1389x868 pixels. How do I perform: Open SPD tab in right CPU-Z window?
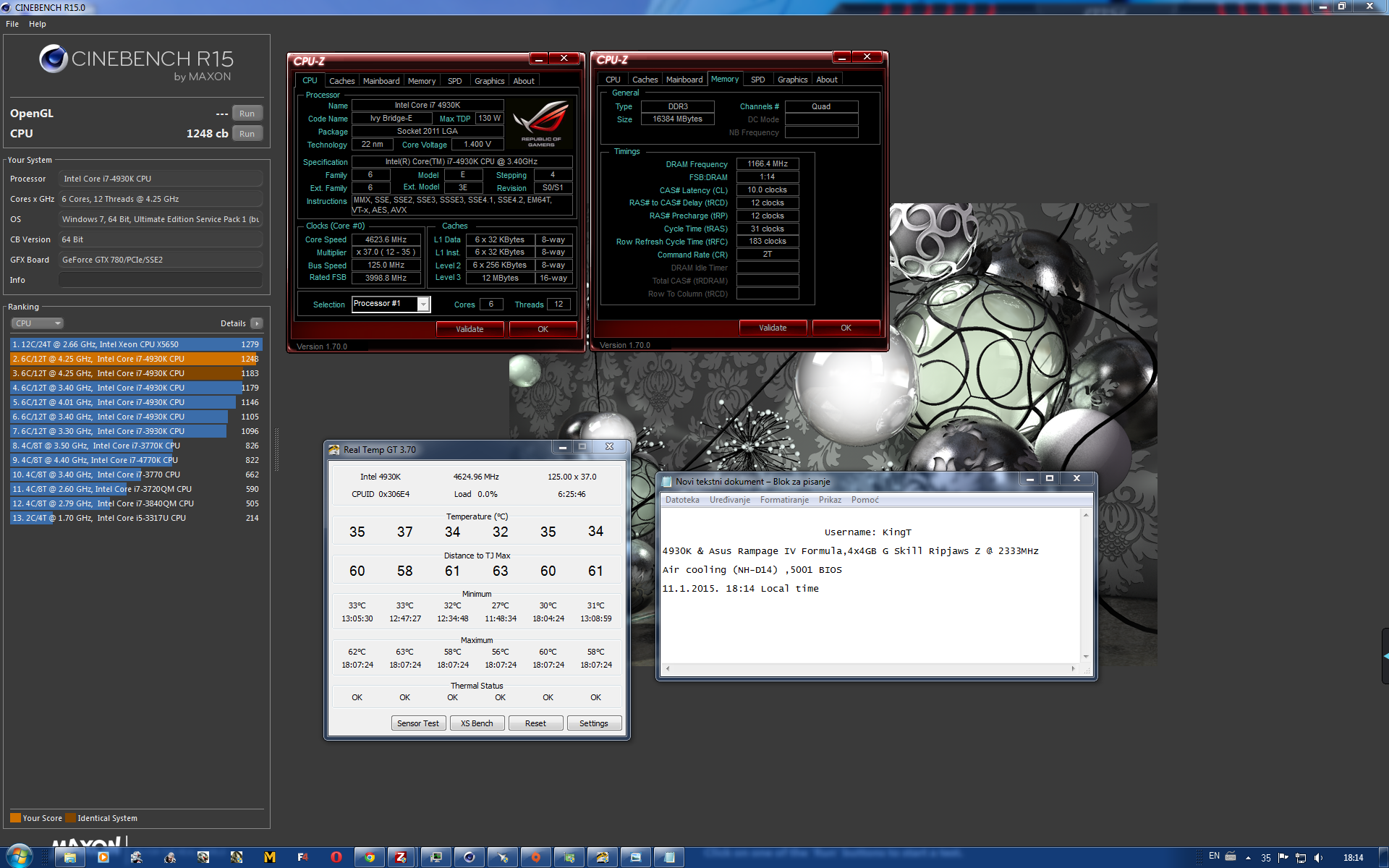(x=758, y=80)
